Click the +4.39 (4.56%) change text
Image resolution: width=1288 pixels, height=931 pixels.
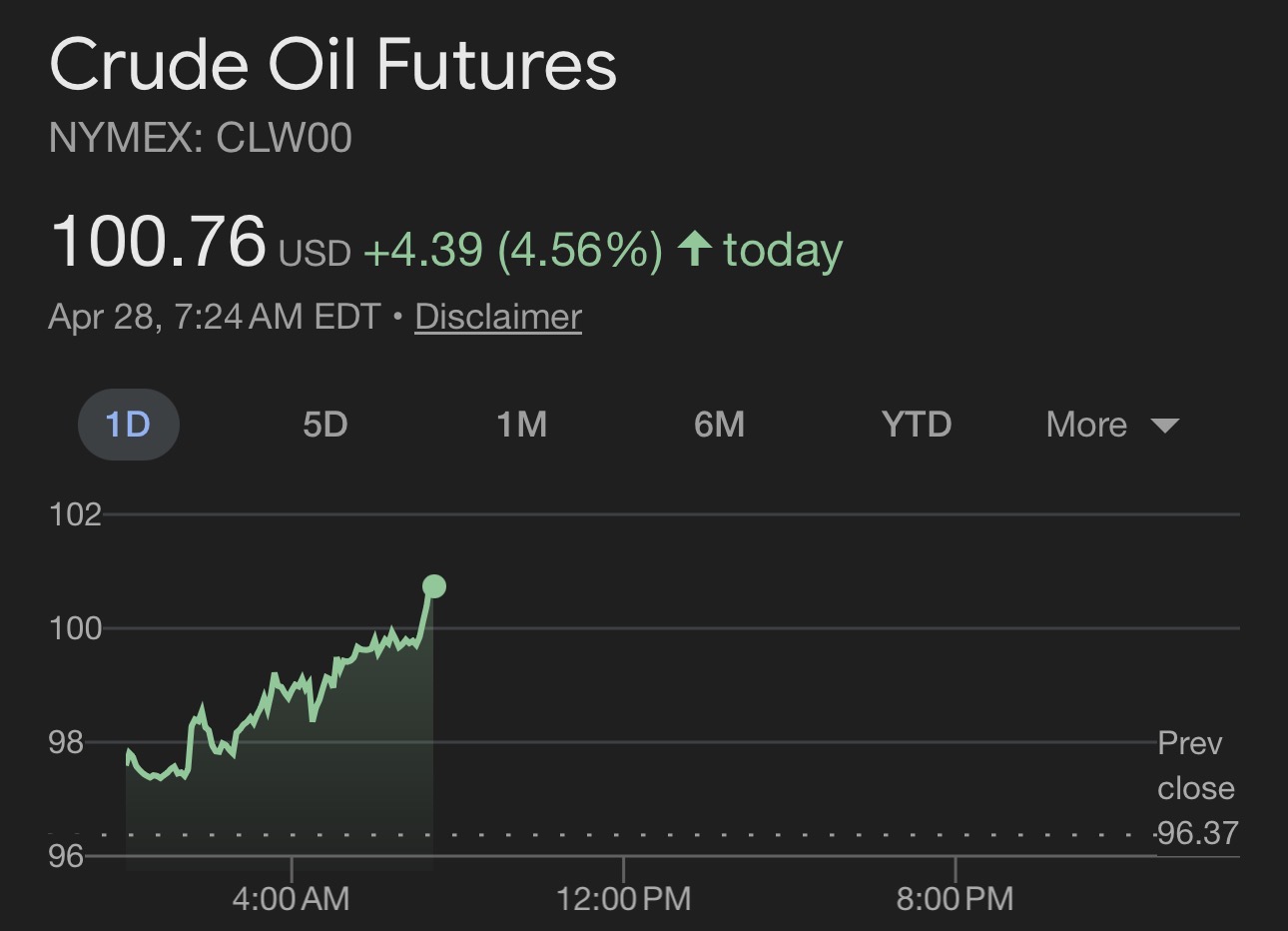pyautogui.click(x=512, y=250)
